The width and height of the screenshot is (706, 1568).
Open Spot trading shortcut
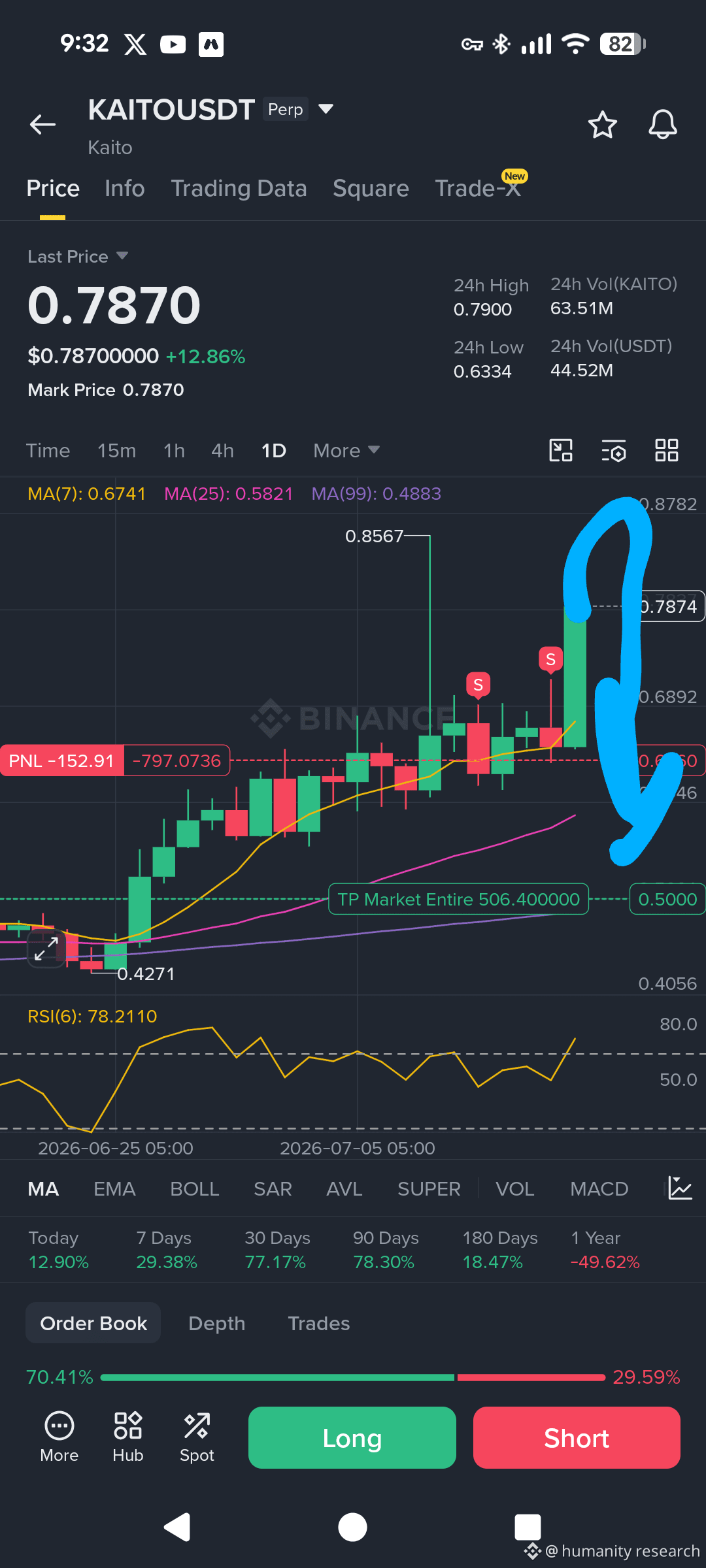coord(197,1437)
